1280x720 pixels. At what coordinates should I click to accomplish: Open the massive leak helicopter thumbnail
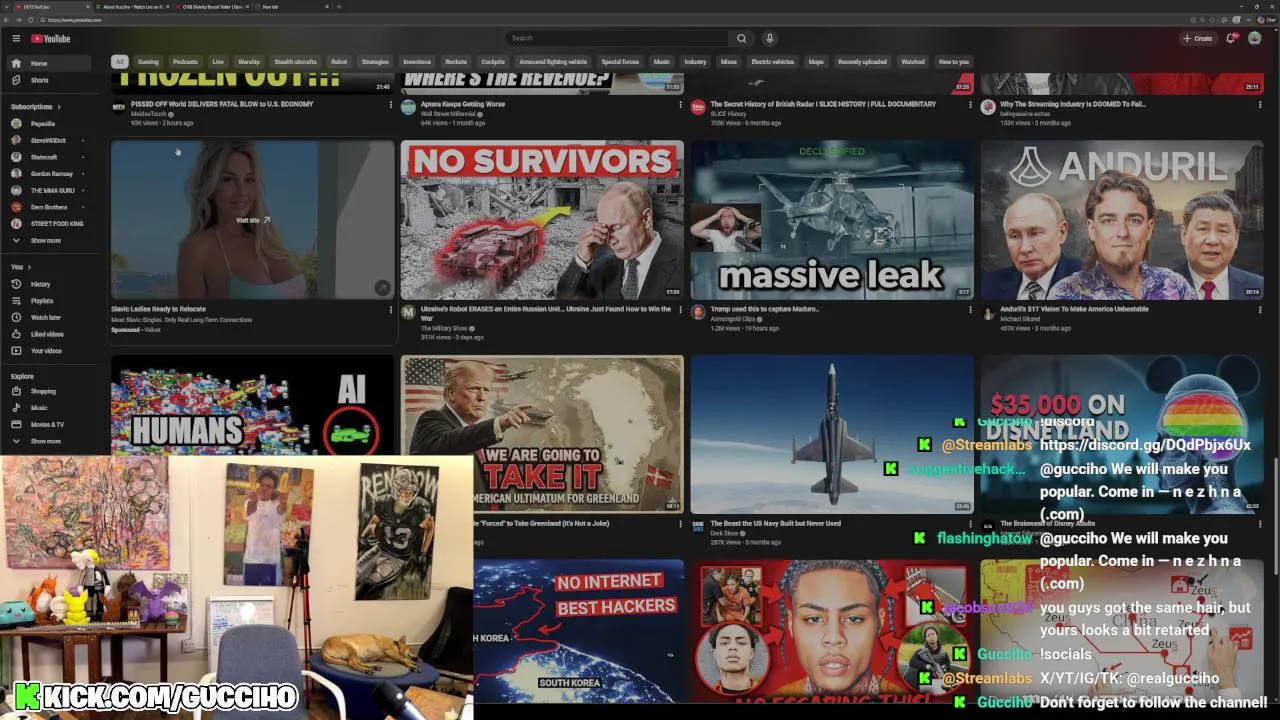point(832,220)
